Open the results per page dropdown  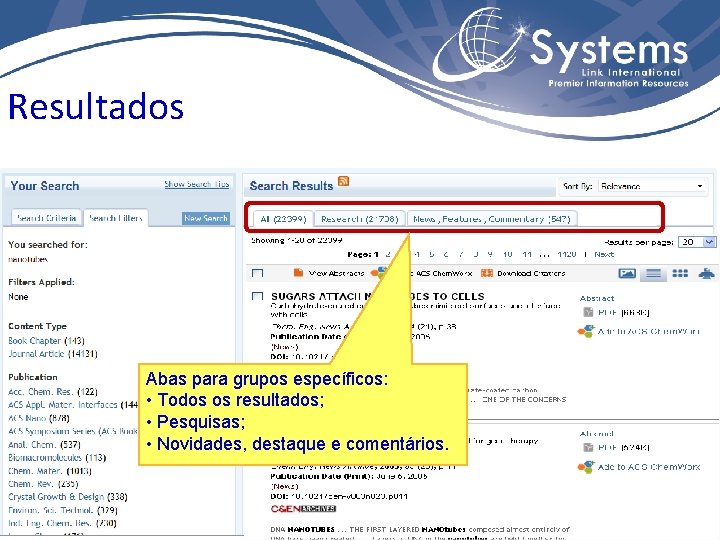697,242
